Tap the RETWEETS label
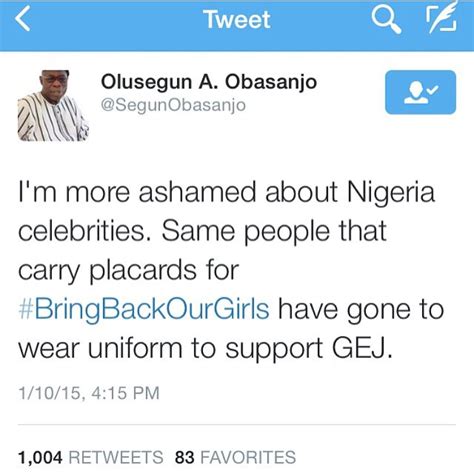Image resolution: width=474 pixels, height=474 pixels. click(x=116, y=457)
